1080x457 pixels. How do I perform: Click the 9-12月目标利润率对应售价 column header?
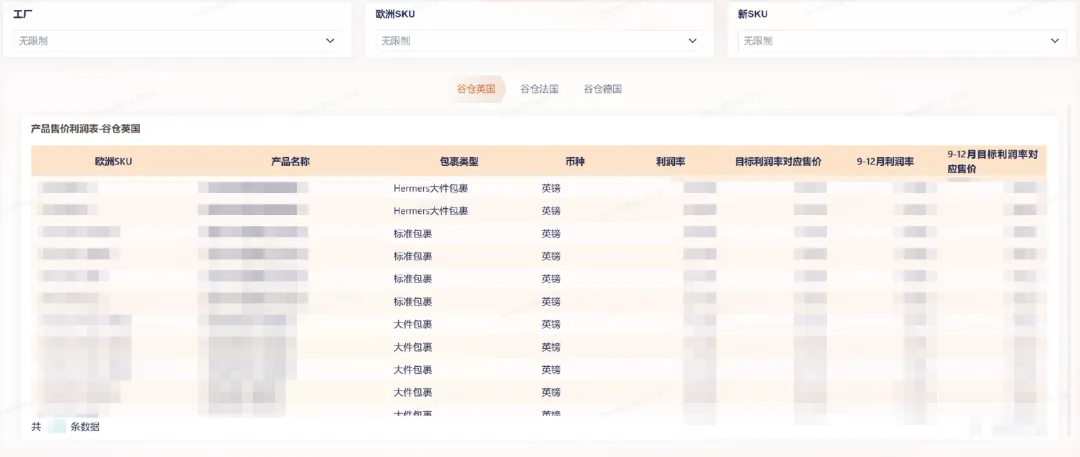(x=991, y=161)
